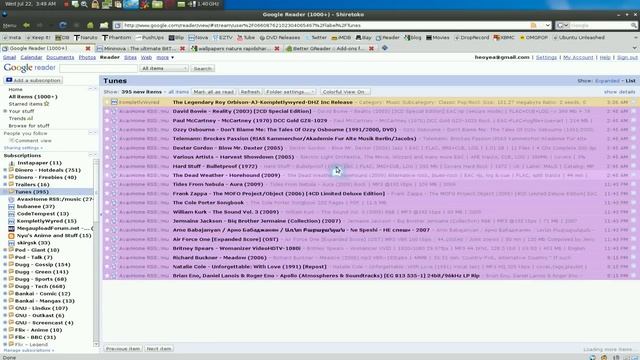
Task: Click the subscriptions list scrollbar
Action: (96, 253)
